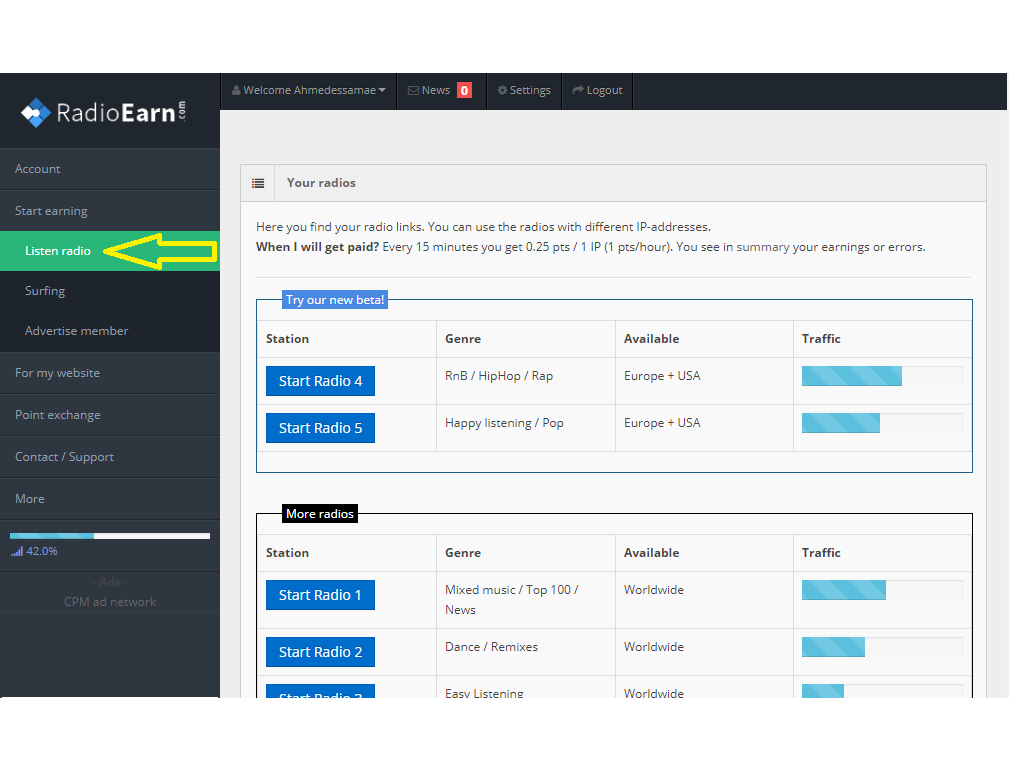Click the RadioEarn diamond logo icon

[35, 113]
